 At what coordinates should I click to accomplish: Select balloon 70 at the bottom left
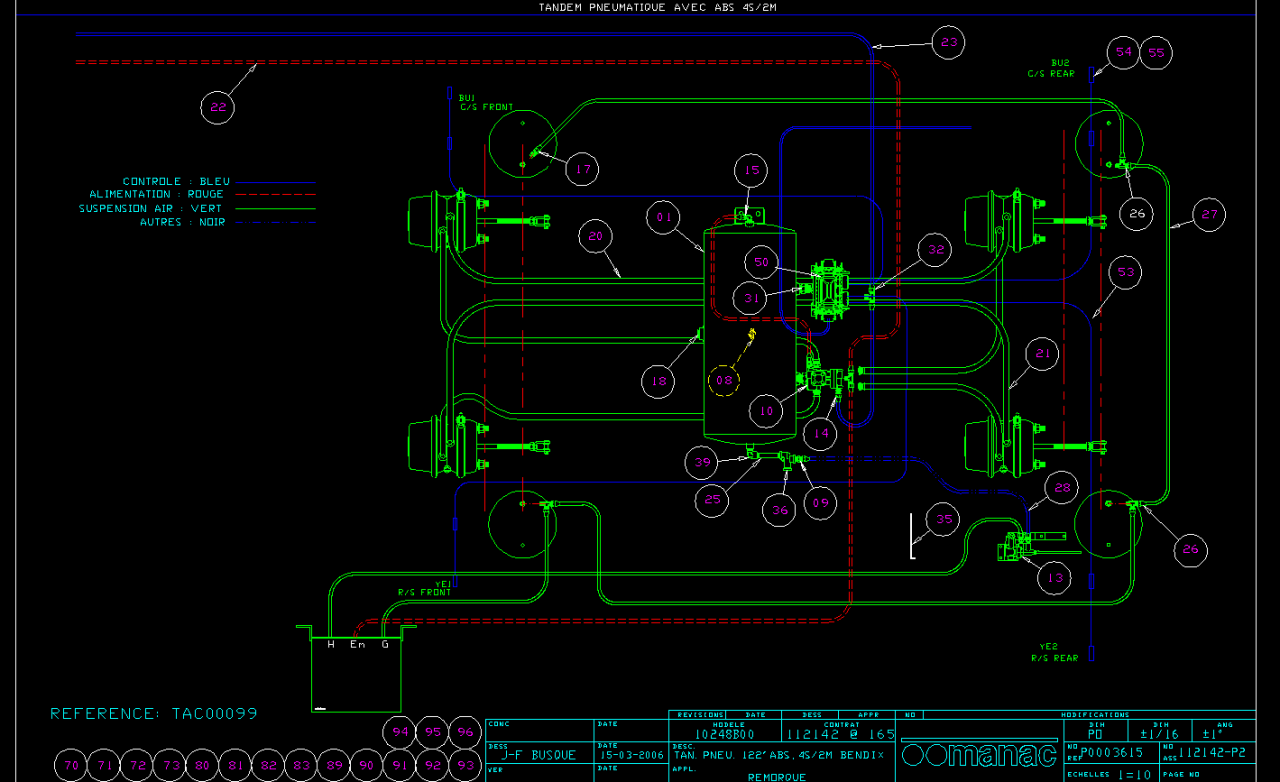coord(71,765)
